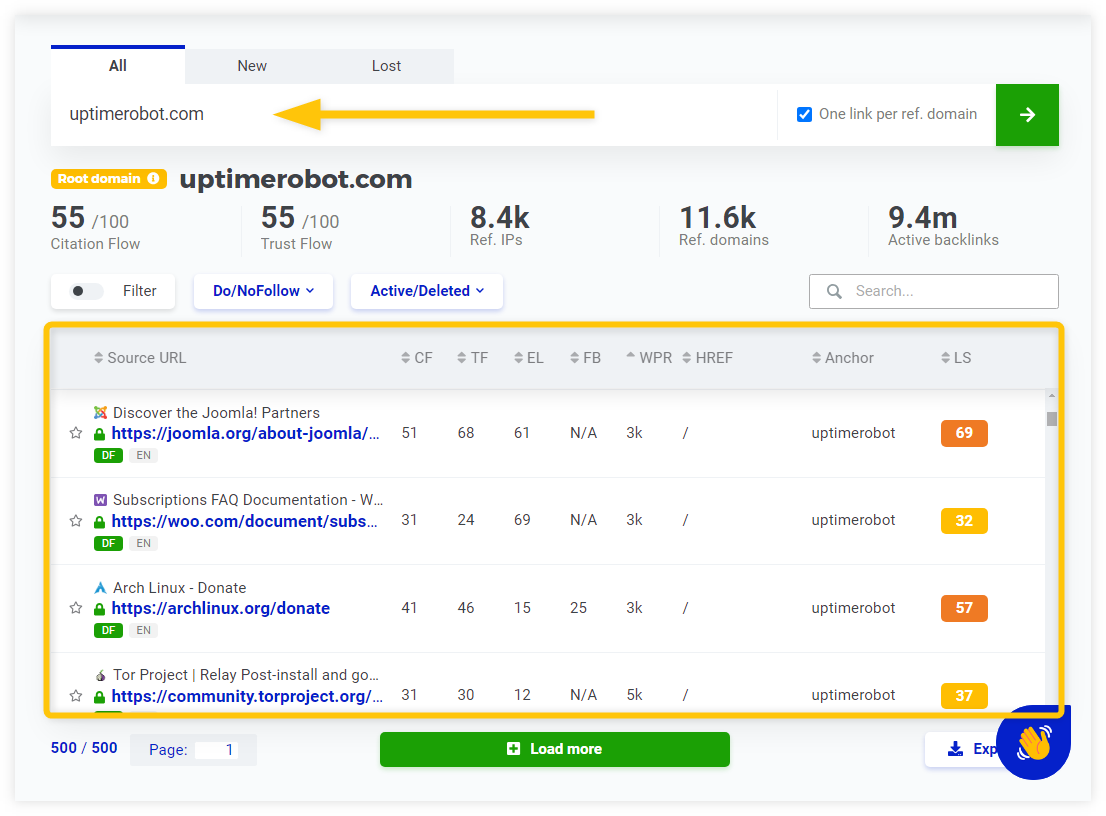Open the Active/Deleted dropdown
The width and height of the screenshot is (1106, 816).
coord(426,291)
